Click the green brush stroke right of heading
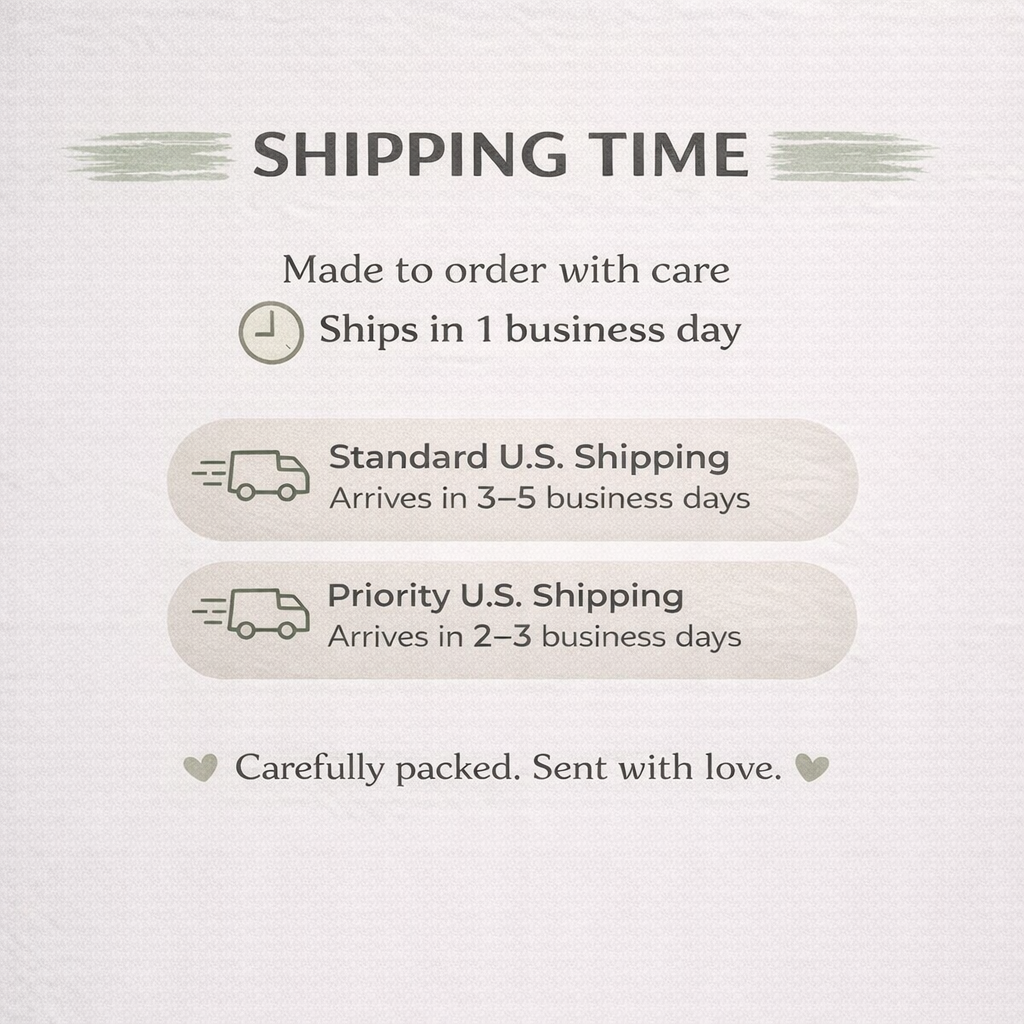Image resolution: width=1024 pixels, height=1024 pixels. pyautogui.click(x=850, y=156)
